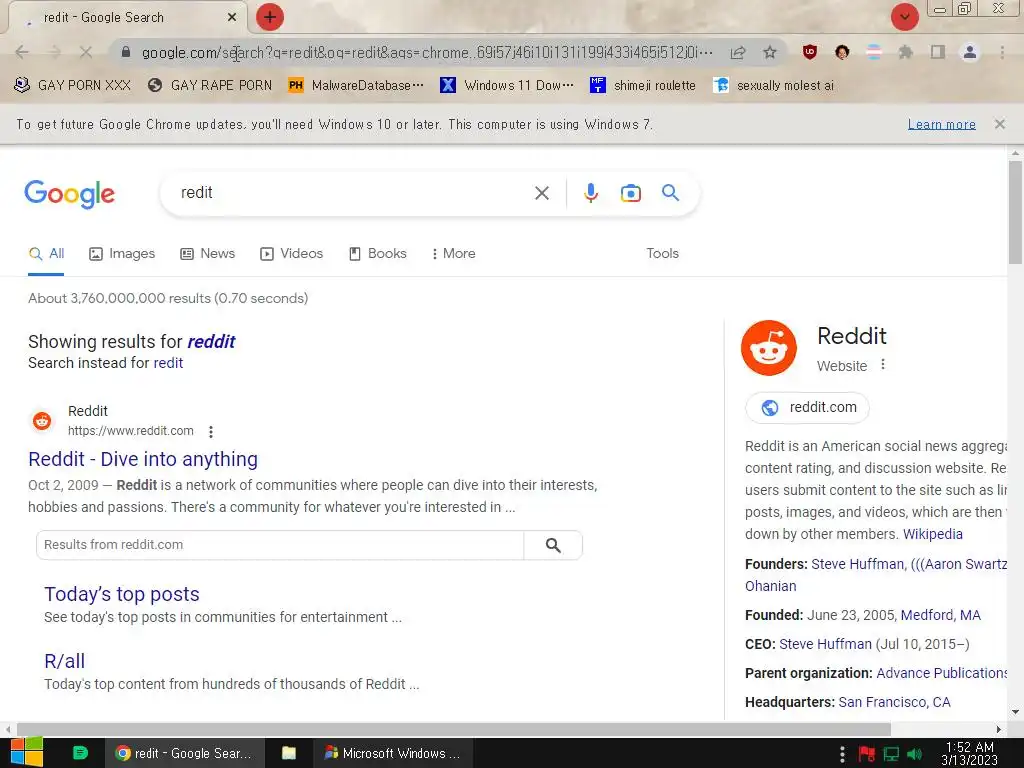
Task: Bookmark this page with the star icon
Action: 770,52
